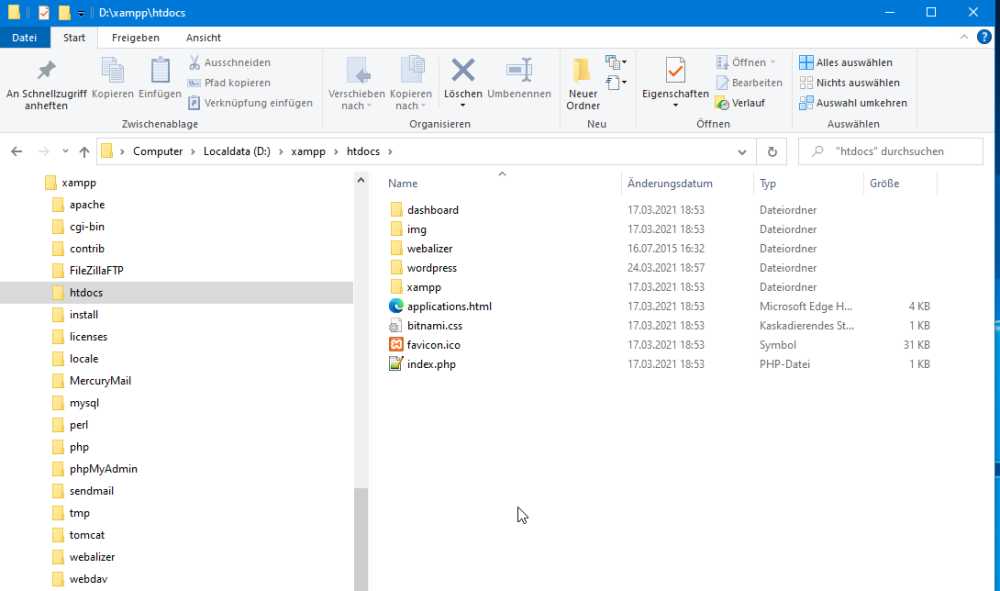The image size is (1000, 591).
Task: Click Pfad kopieren in the ribbon
Action: (230, 83)
